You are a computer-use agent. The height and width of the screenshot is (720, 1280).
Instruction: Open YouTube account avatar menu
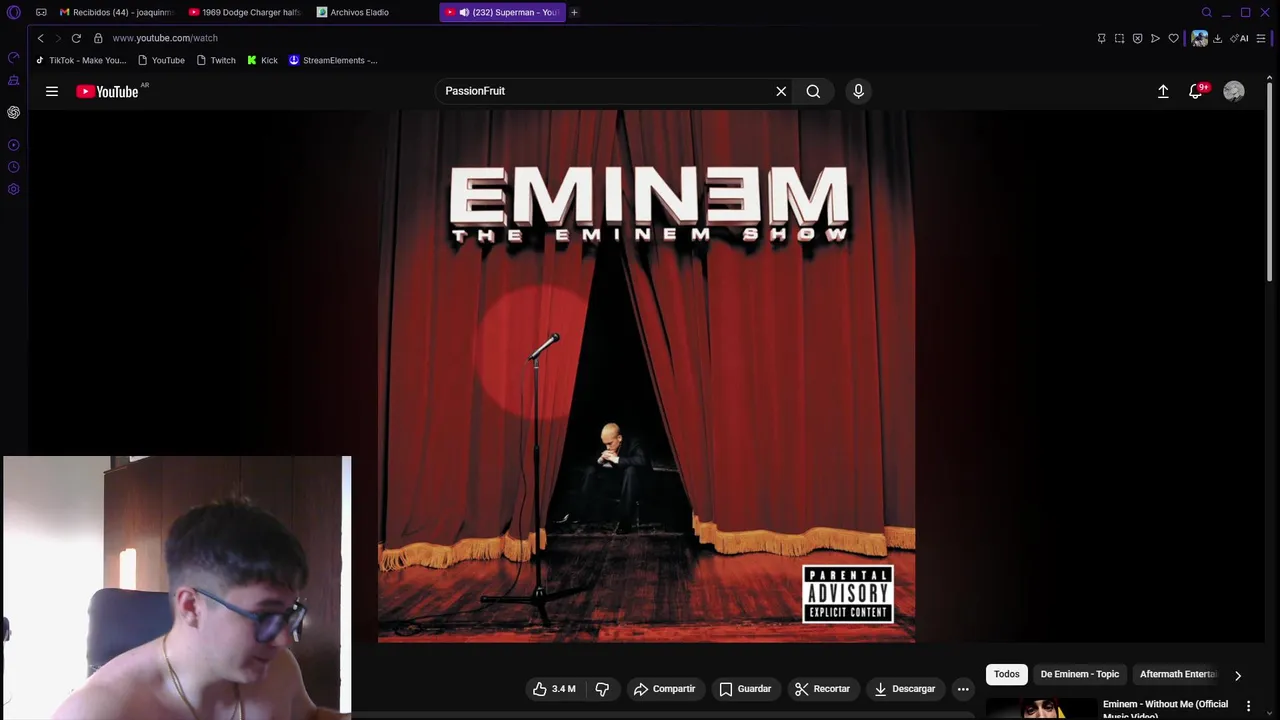coord(1234,91)
